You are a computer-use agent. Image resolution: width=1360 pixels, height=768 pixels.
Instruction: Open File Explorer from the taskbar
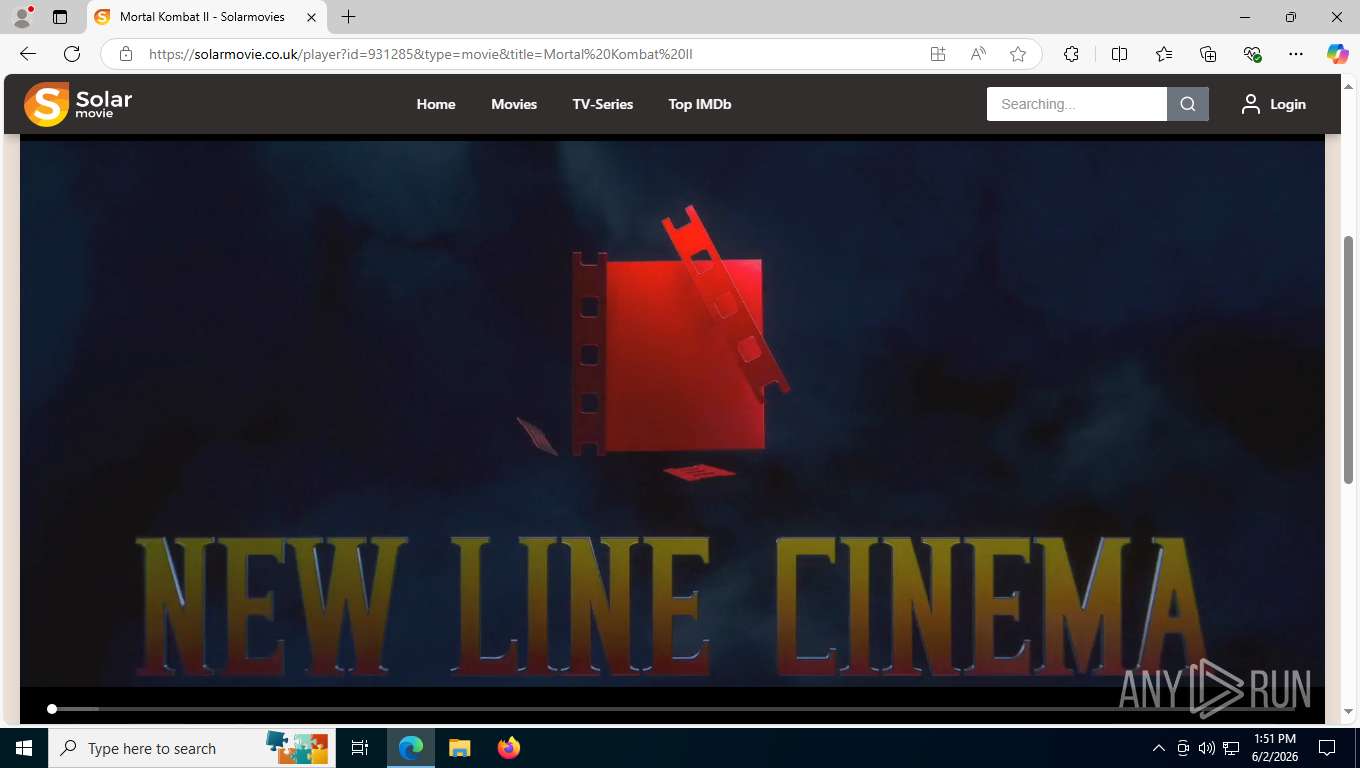(459, 748)
